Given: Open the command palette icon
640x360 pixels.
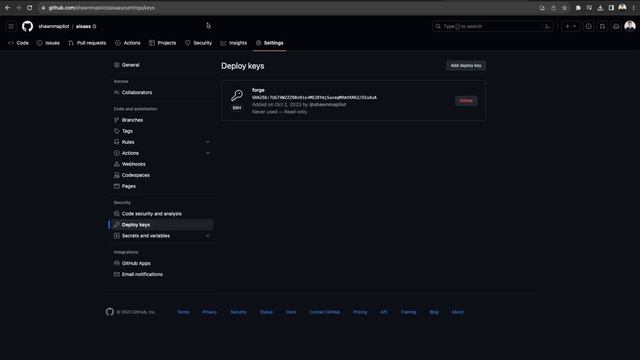Looking at the screenshot, I should [547, 27].
